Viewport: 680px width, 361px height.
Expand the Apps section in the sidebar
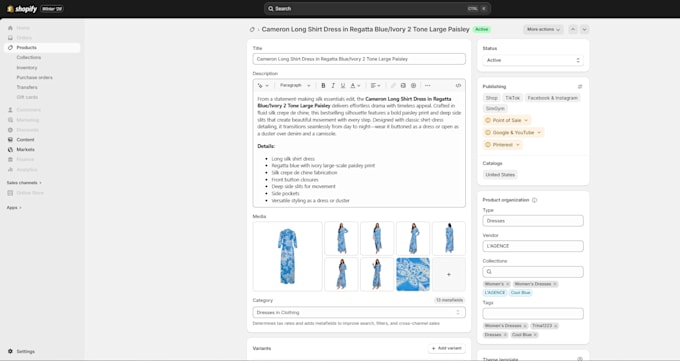pos(14,207)
